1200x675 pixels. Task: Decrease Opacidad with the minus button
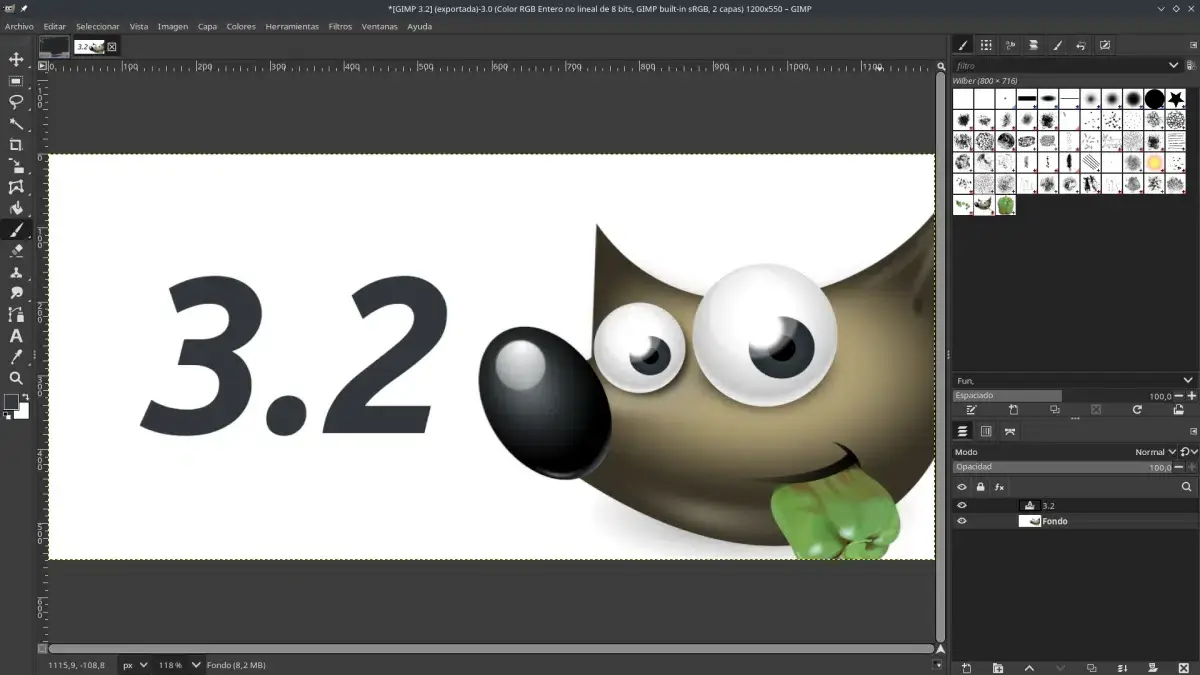click(1179, 467)
